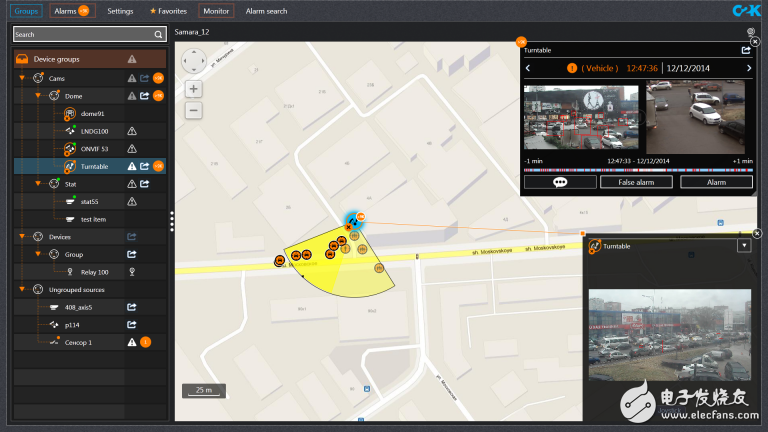Screen dimensions: 768x432
Task: Click the map pan compass control
Action: pyautogui.click(x=194, y=61)
